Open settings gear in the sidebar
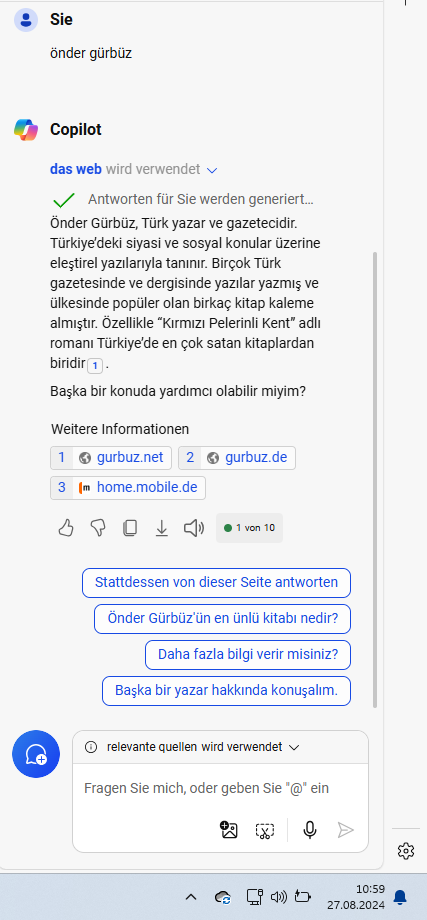Viewport: 427px width, 920px height. (405, 850)
